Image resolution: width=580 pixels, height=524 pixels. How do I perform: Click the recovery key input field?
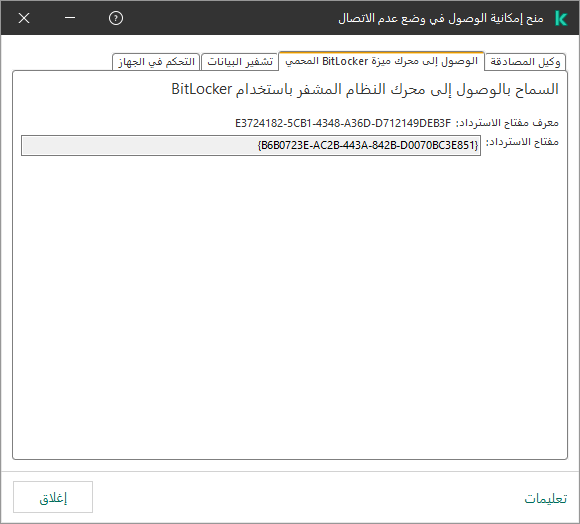251,145
